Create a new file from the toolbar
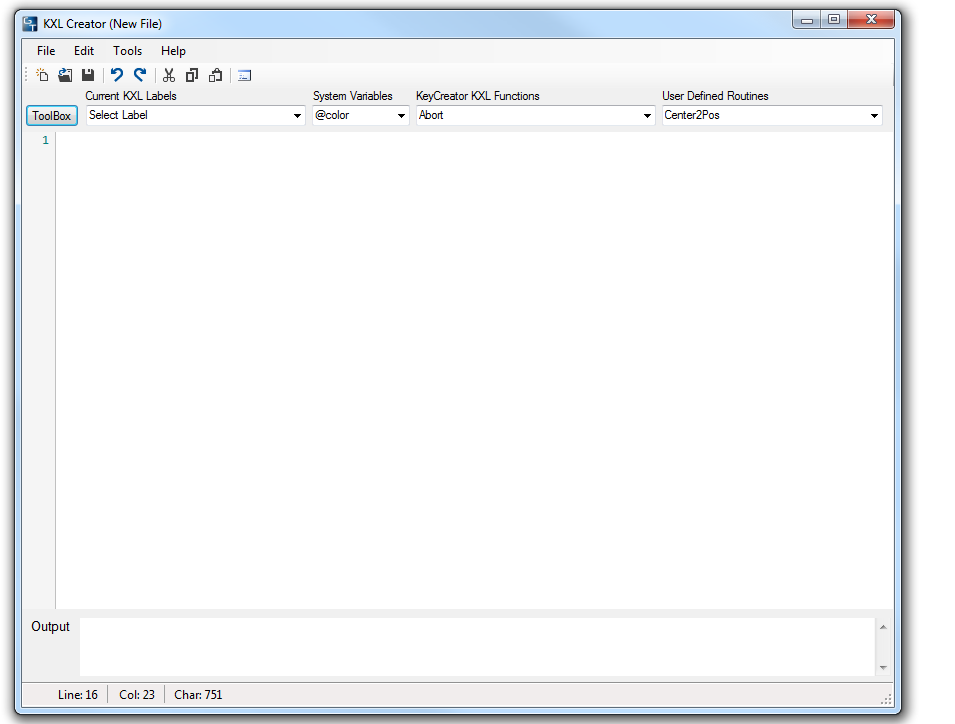Image resolution: width=955 pixels, height=724 pixels. [42, 75]
